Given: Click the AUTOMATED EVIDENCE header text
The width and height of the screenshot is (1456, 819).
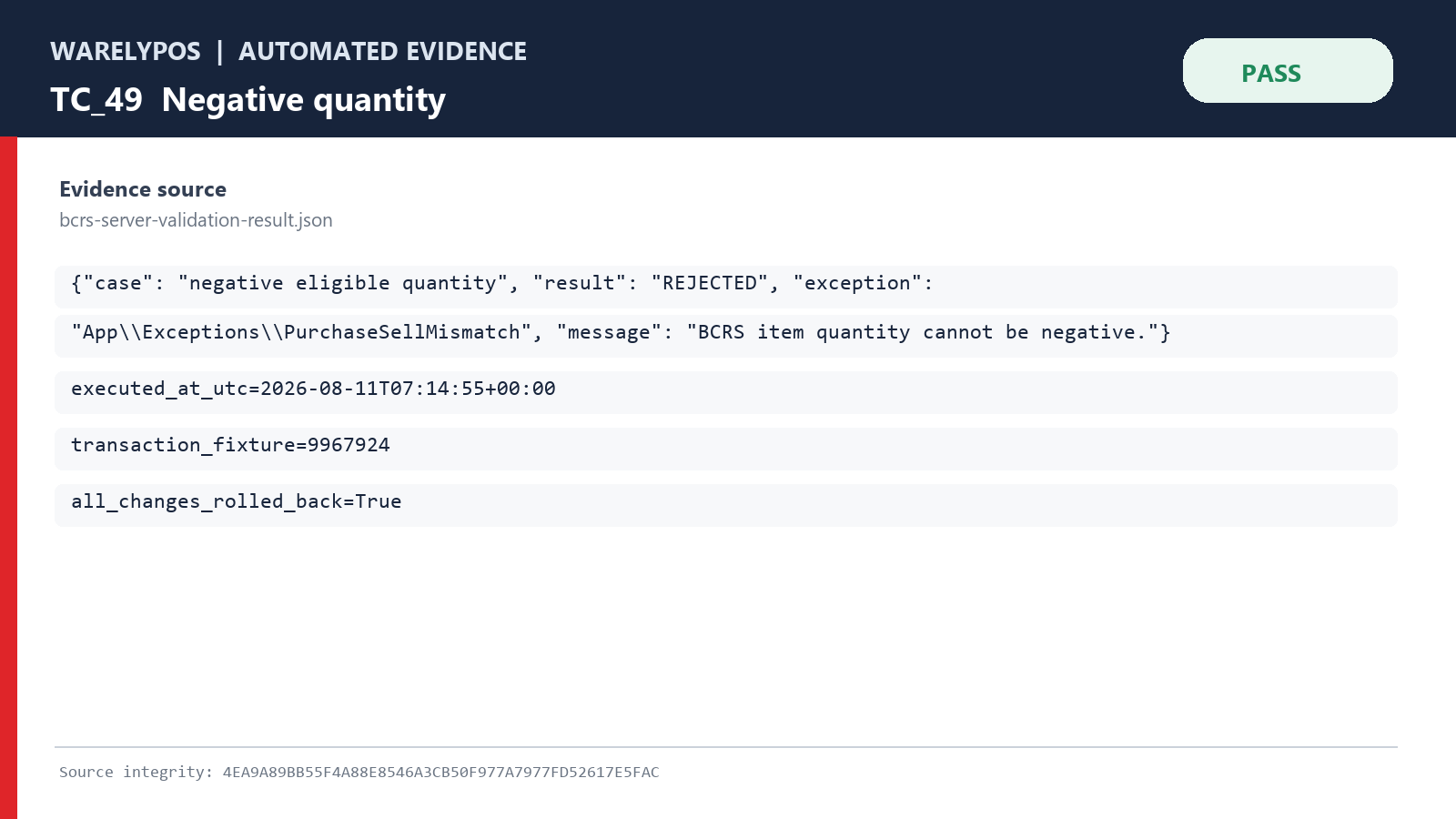Looking at the screenshot, I should click(382, 52).
